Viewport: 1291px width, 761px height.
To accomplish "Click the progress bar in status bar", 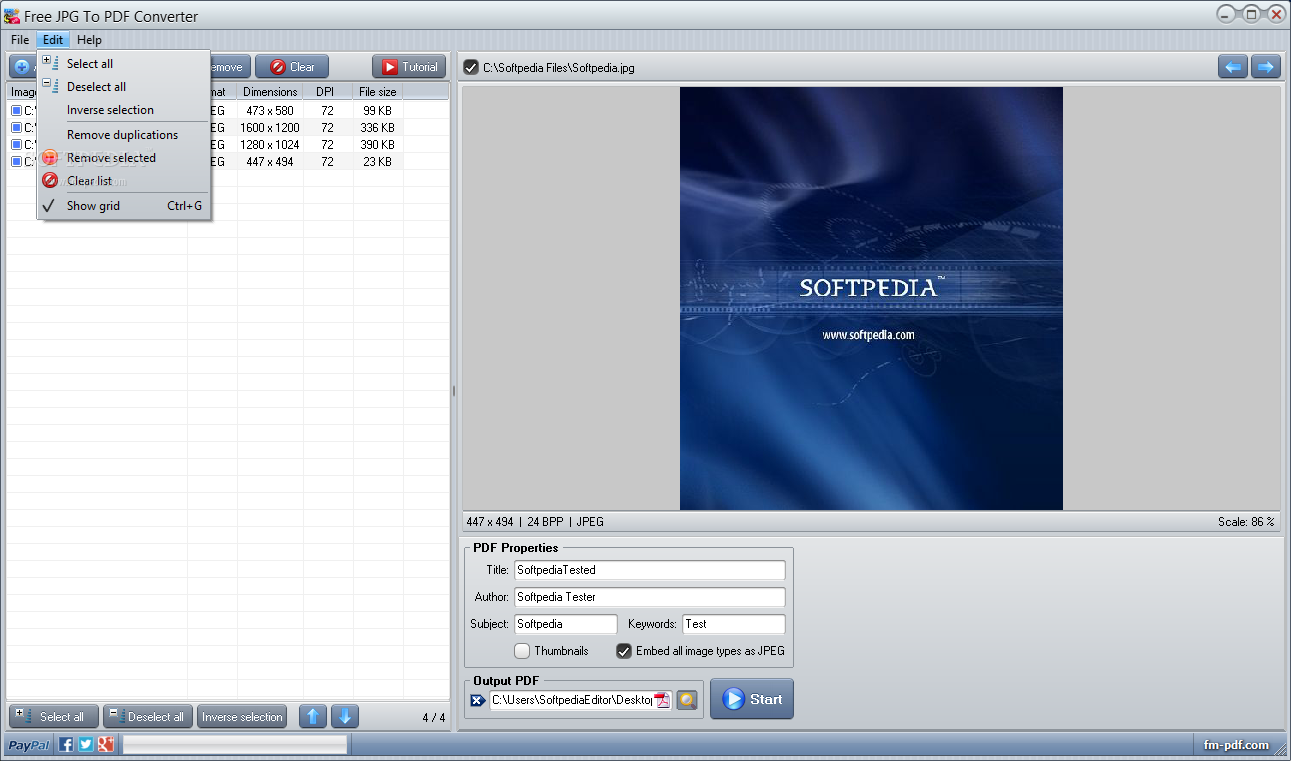I will tap(235, 744).
